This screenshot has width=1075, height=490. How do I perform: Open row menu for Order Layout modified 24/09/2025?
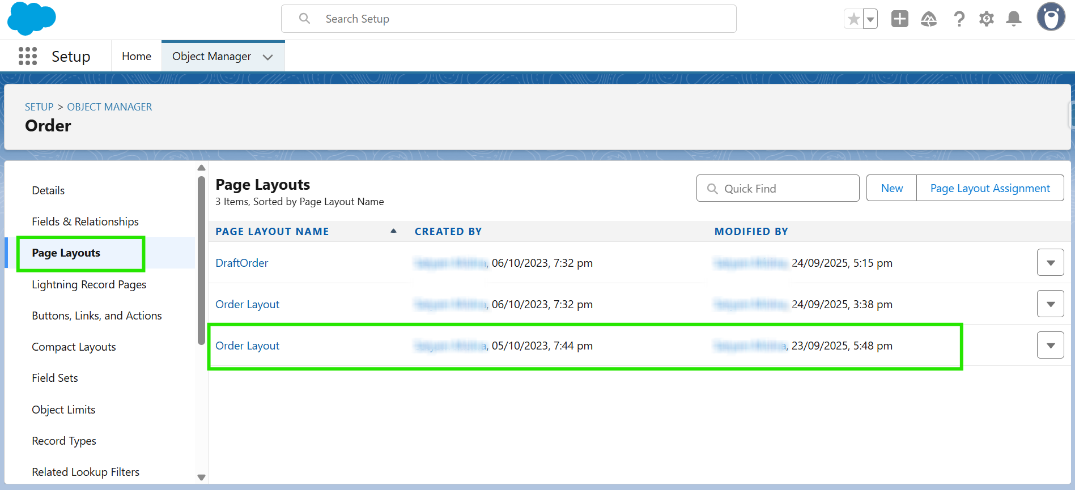tap(1050, 304)
